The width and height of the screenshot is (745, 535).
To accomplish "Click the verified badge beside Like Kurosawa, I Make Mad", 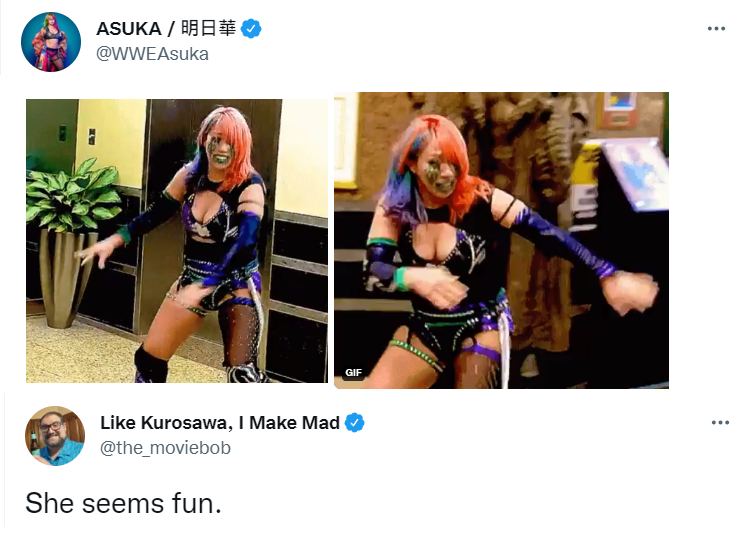I will click(x=354, y=422).
